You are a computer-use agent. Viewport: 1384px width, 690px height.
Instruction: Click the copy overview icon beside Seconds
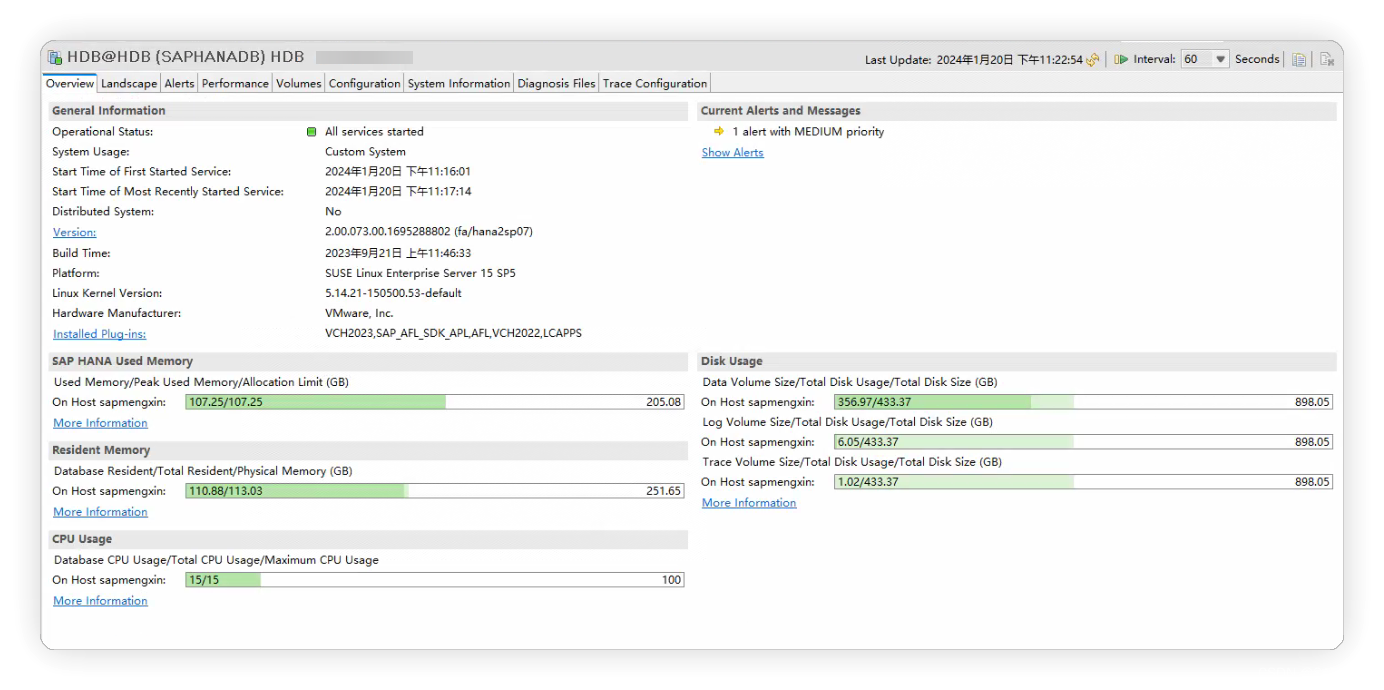tap(1298, 60)
